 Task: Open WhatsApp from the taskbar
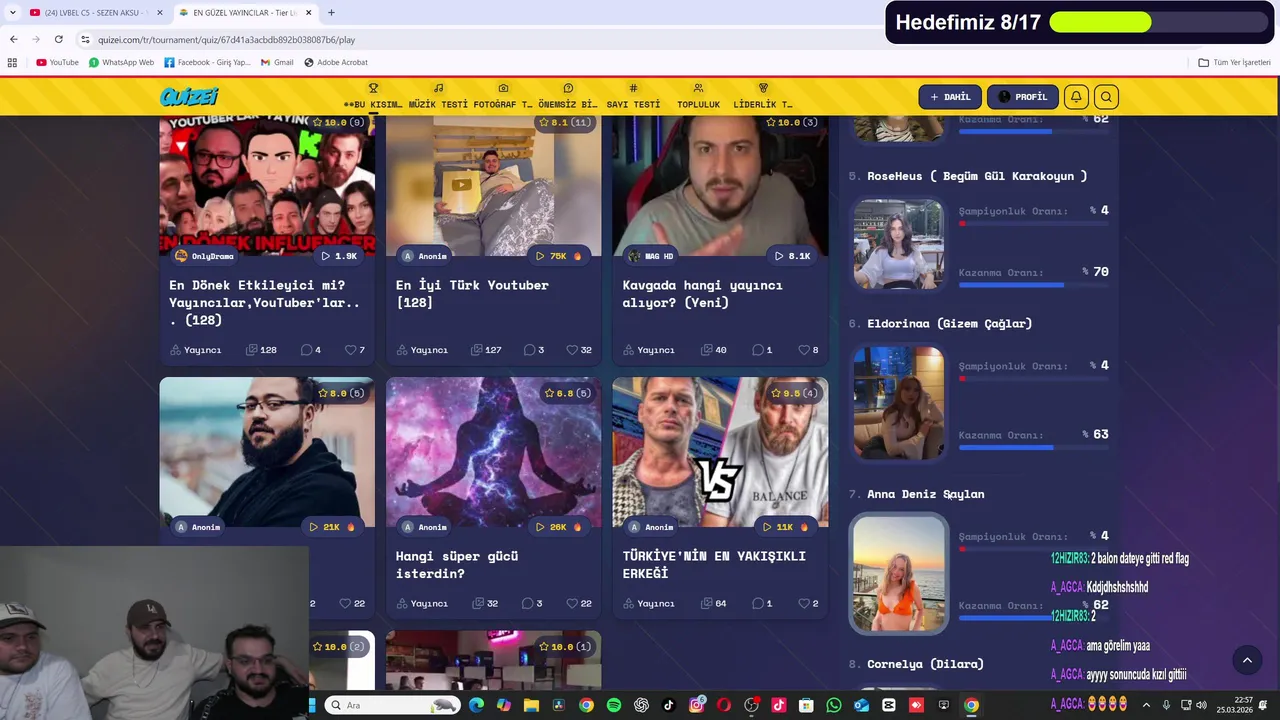tap(834, 705)
